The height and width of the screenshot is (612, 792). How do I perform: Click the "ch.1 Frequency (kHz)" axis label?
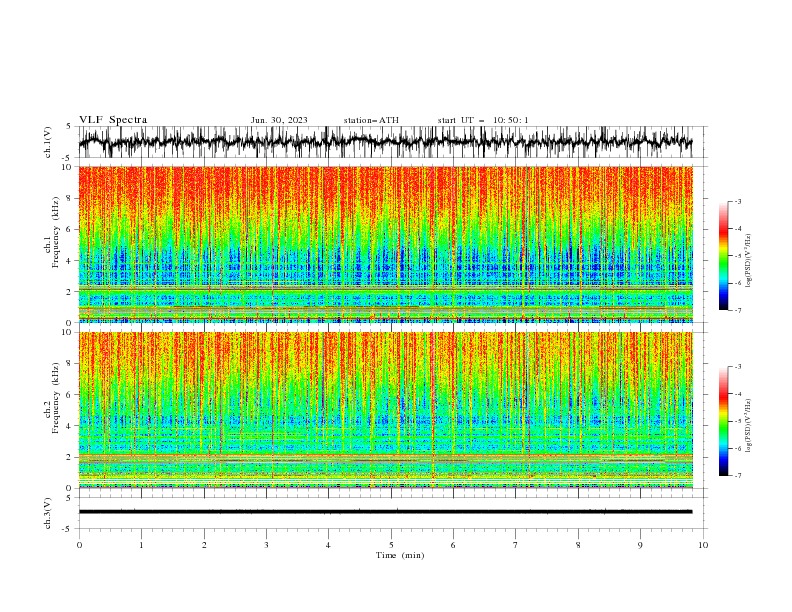tap(53, 233)
